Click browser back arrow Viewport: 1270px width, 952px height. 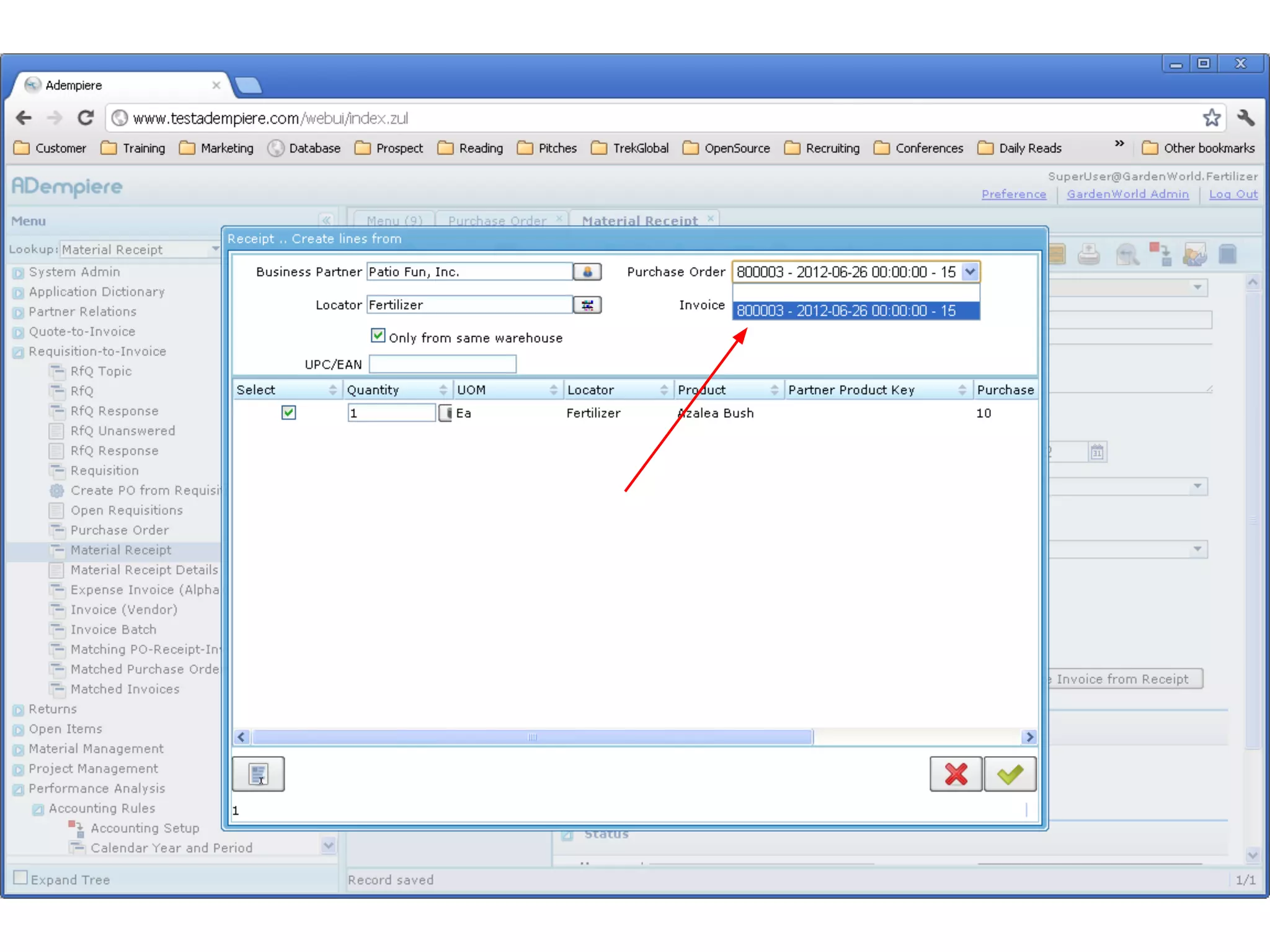click(x=24, y=118)
